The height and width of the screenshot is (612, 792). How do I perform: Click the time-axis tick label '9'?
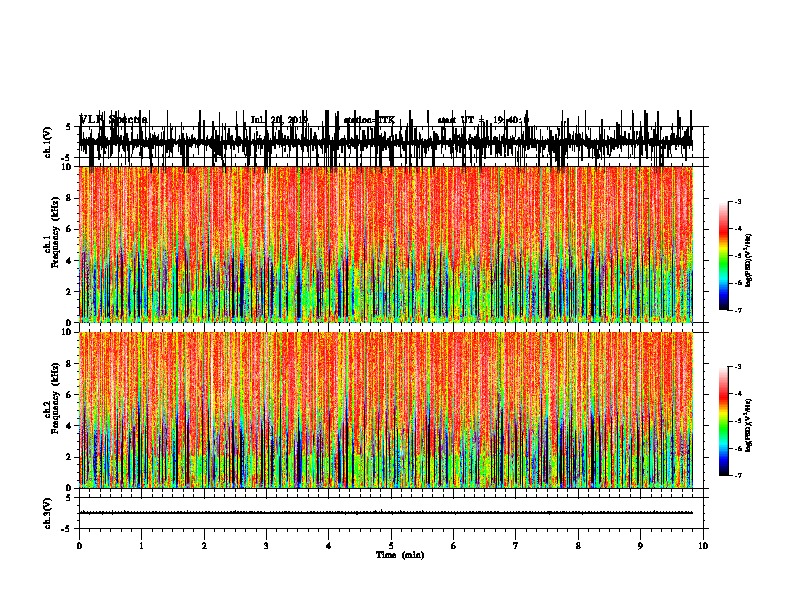(640, 546)
